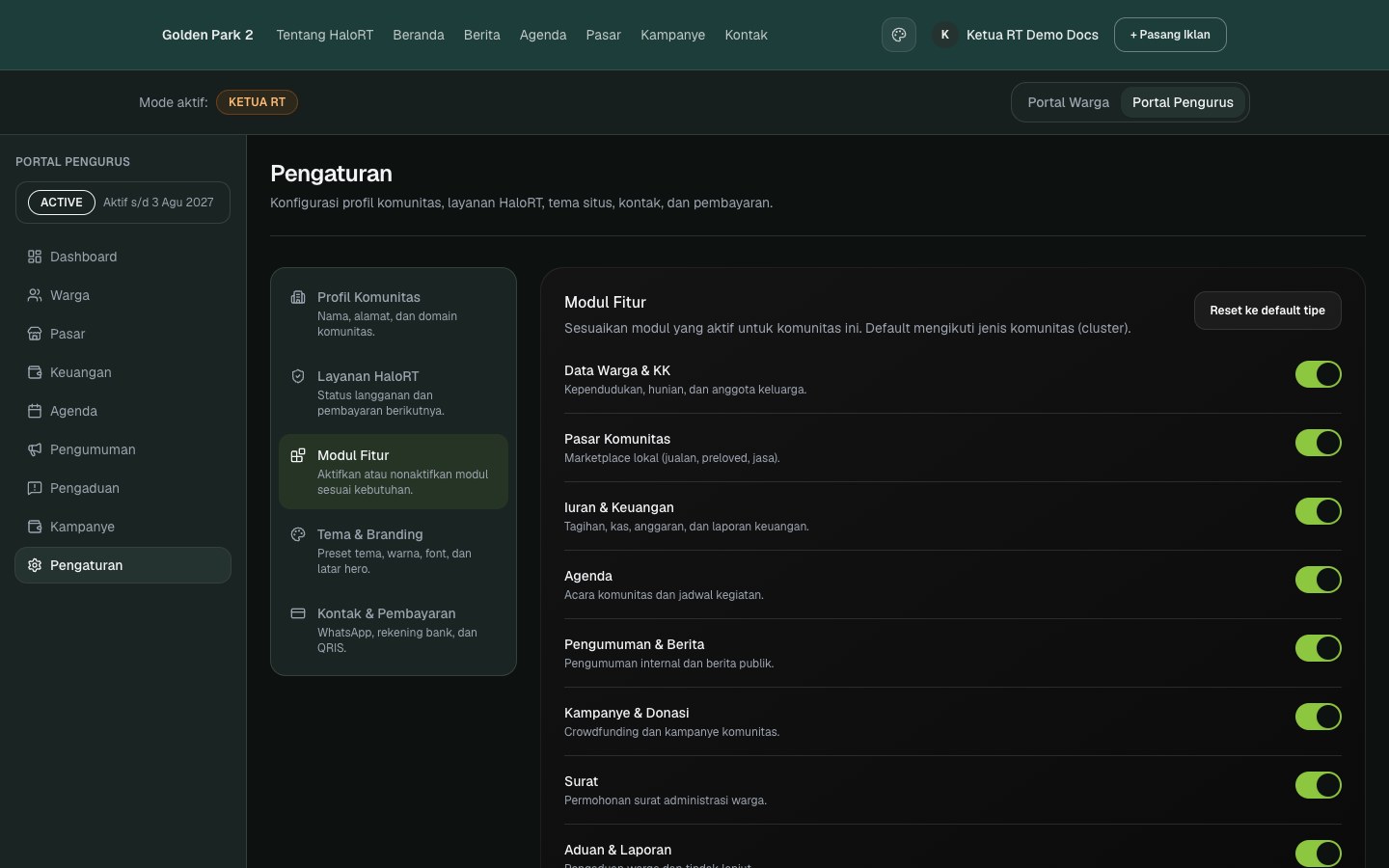Open Pasar in the top navigation
The height and width of the screenshot is (868, 1389).
[604, 35]
